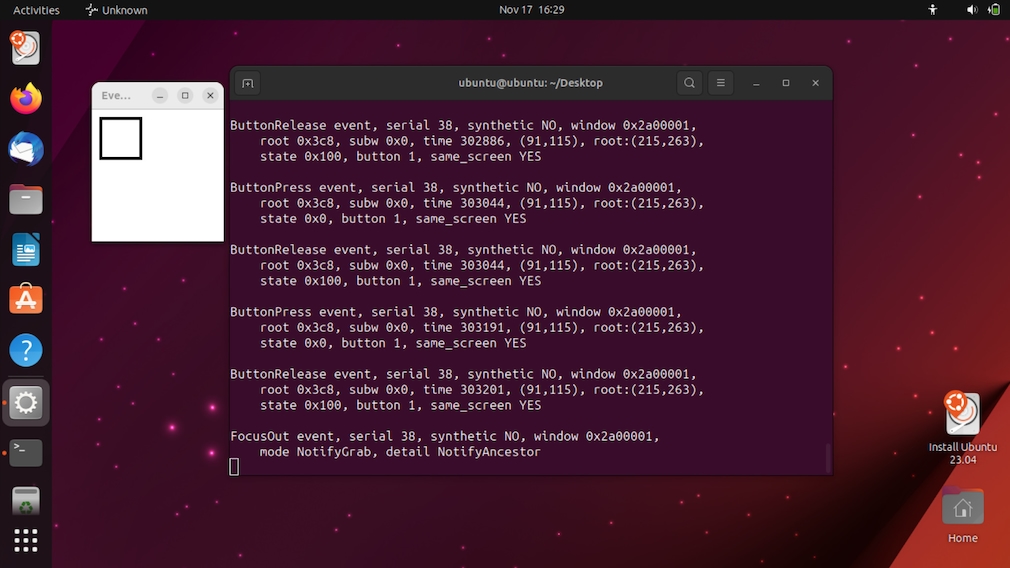The image size is (1010, 568).
Task: Open the clock showing Nov 17 16:29
Action: pyautogui.click(x=531, y=10)
